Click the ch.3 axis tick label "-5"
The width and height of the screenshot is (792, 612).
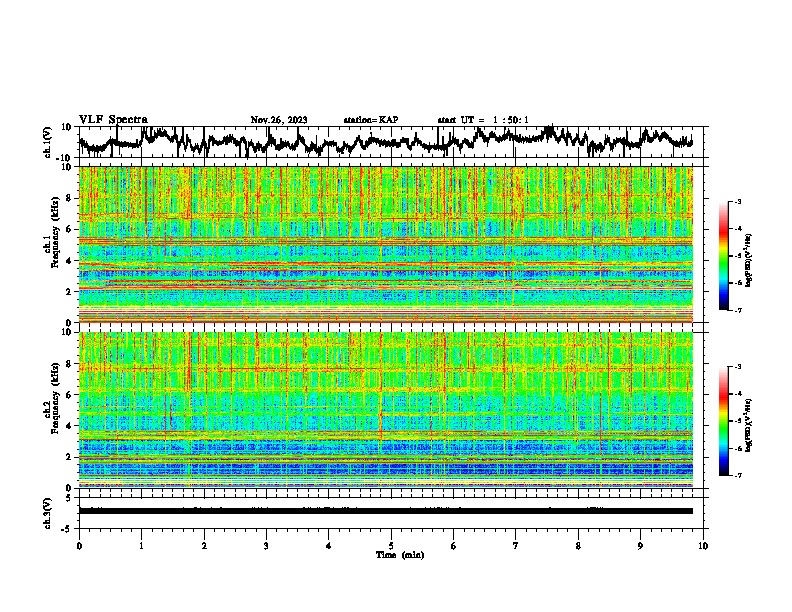point(68,529)
